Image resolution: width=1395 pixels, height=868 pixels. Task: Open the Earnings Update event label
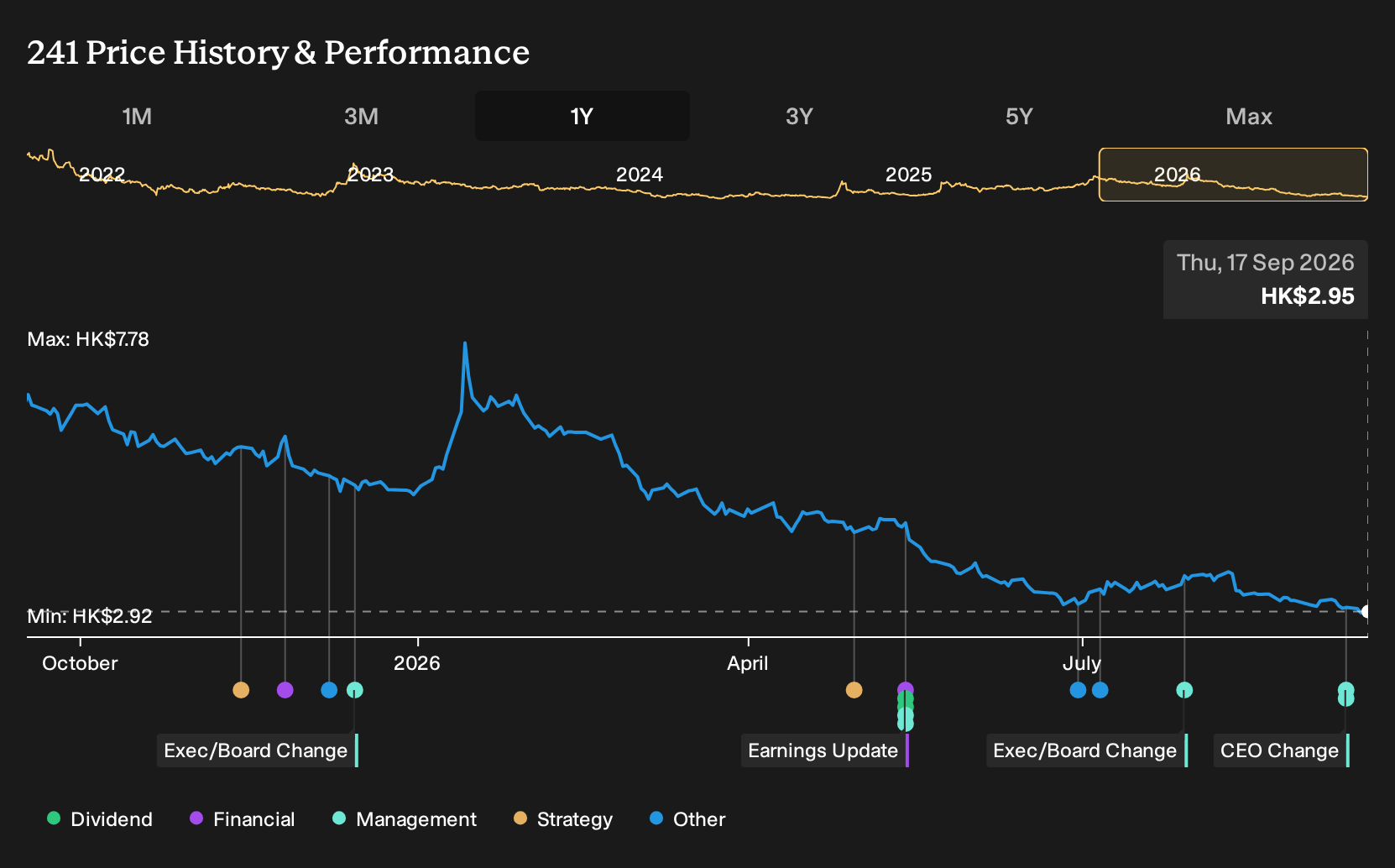(x=825, y=750)
